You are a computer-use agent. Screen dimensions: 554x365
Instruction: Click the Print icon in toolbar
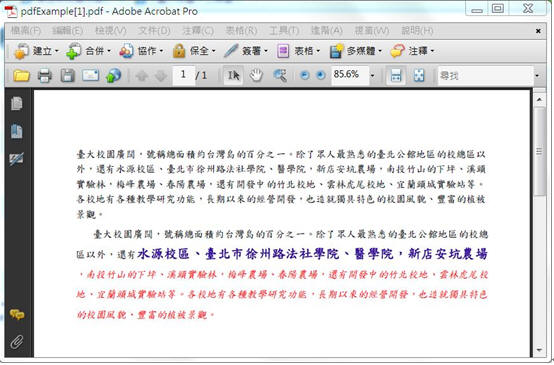[45, 76]
